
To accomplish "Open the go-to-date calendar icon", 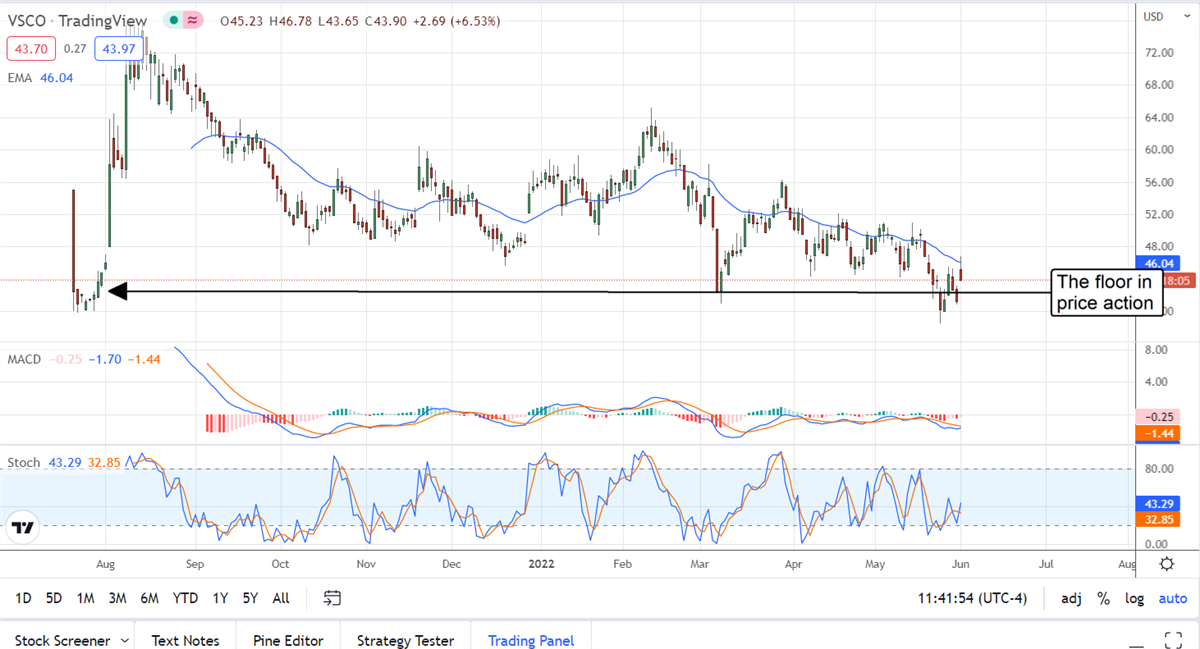I will [332, 598].
